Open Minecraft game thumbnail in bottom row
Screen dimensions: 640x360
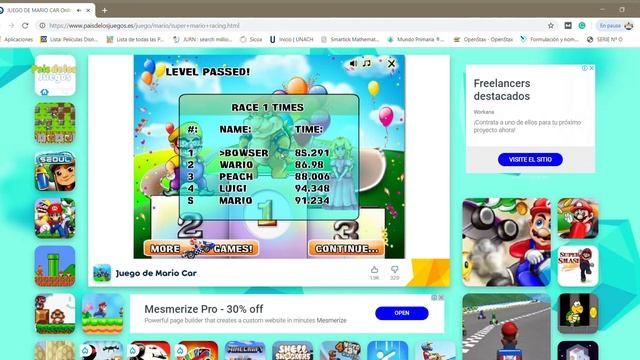pos(245,351)
